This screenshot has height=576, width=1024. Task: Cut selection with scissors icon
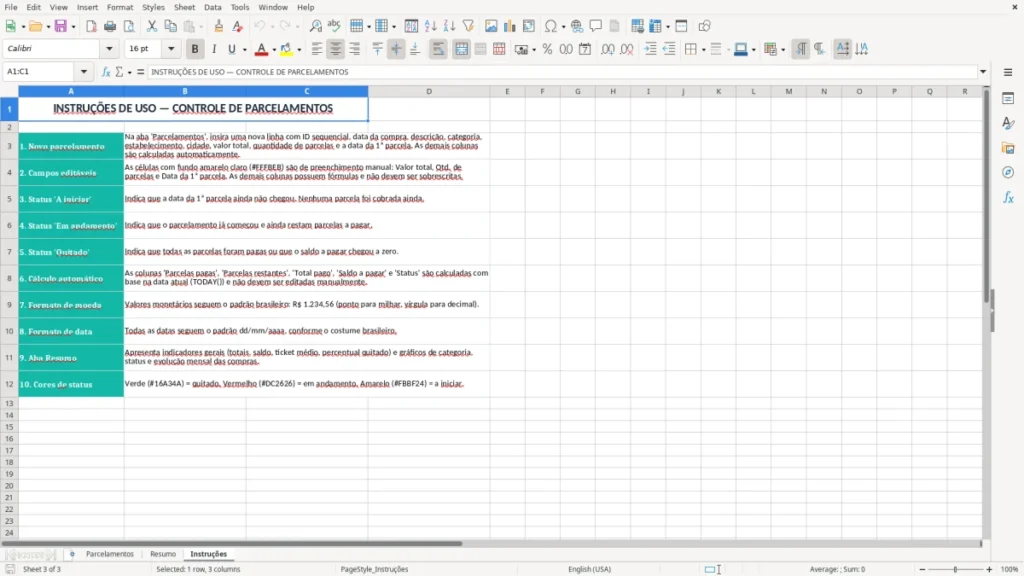tap(152, 26)
